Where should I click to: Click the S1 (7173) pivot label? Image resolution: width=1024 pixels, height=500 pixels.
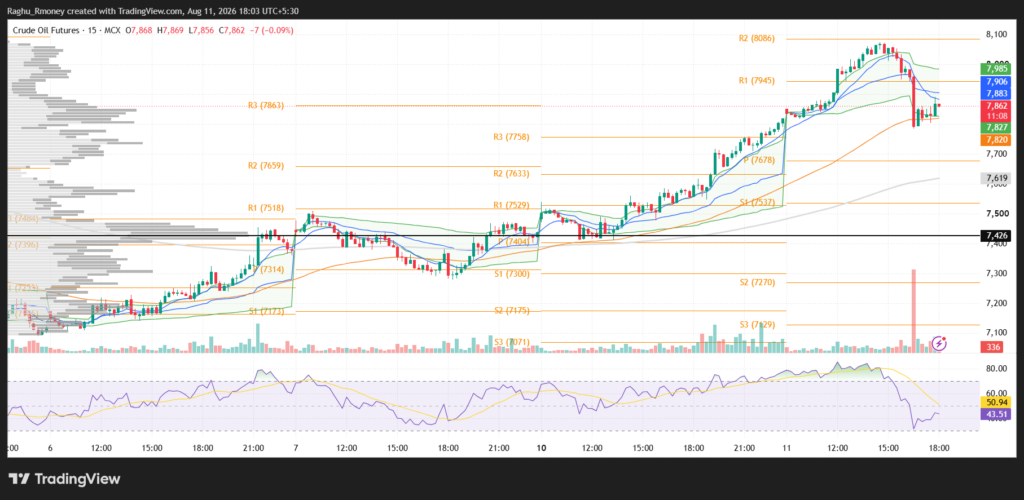(x=266, y=312)
